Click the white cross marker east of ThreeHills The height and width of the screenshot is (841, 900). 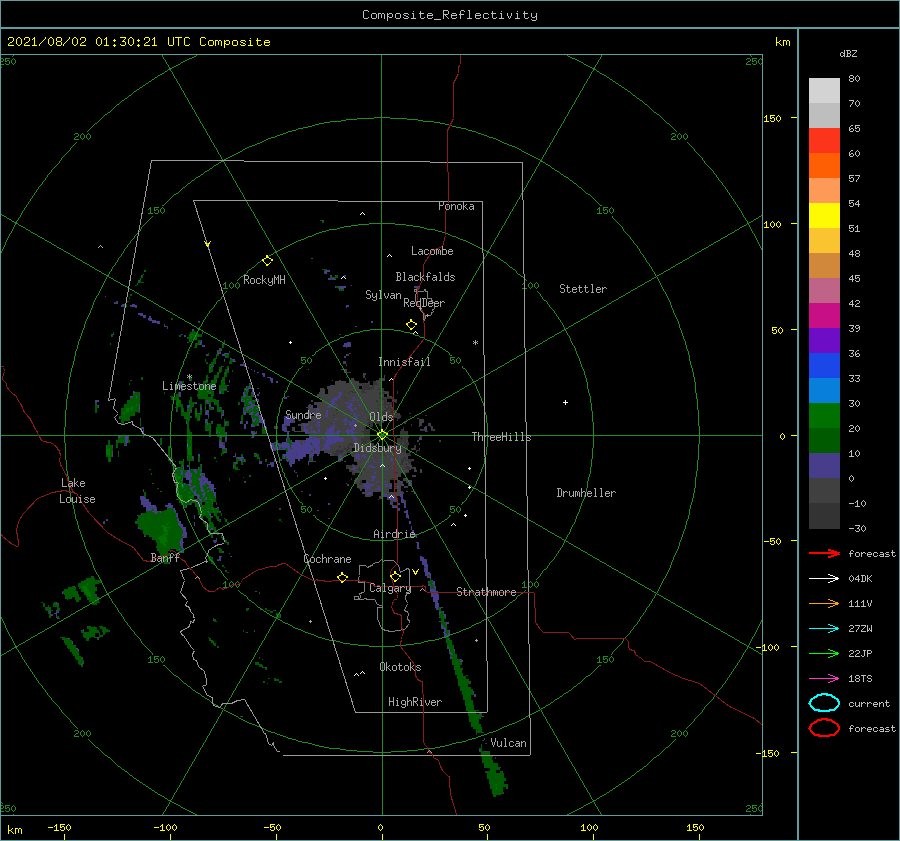(x=565, y=402)
